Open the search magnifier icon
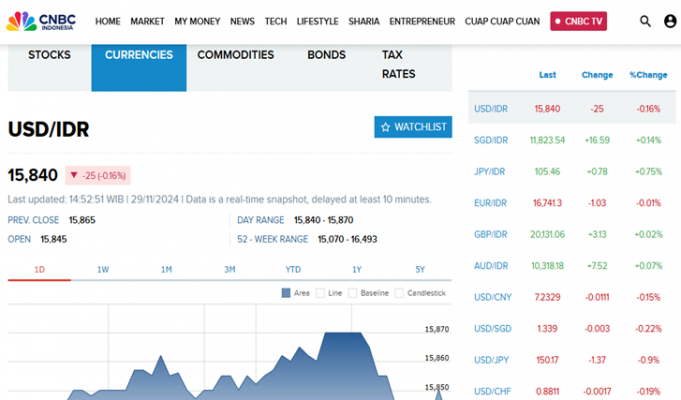The image size is (681, 400). click(645, 21)
